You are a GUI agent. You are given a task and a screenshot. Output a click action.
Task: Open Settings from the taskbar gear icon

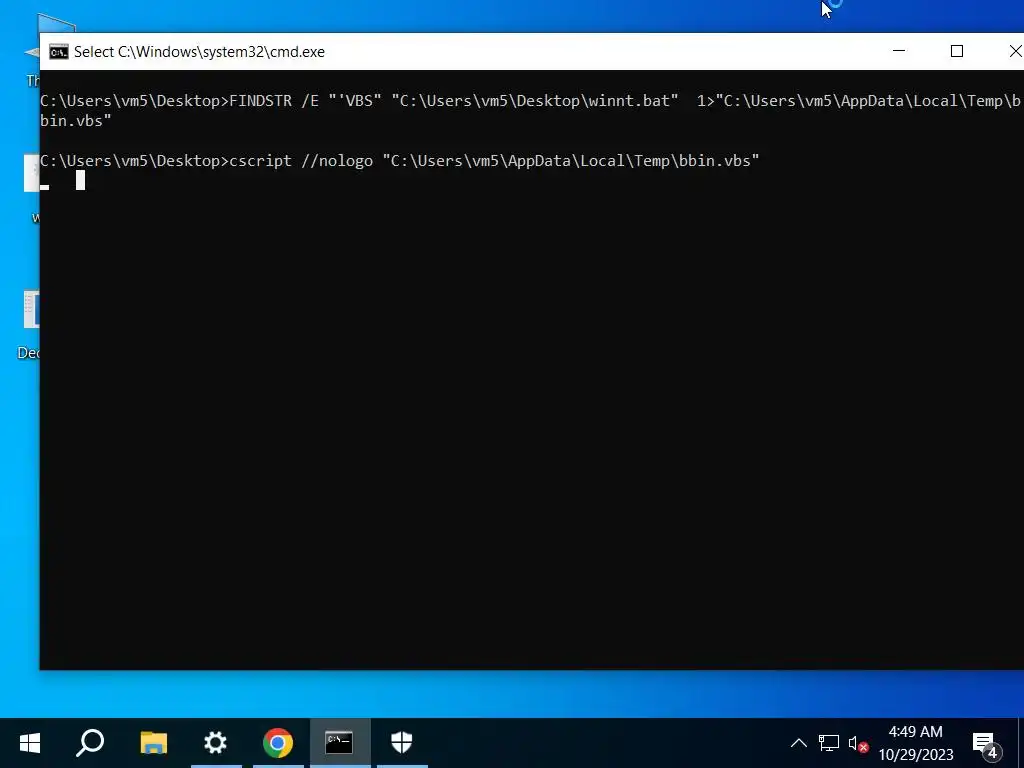click(x=216, y=743)
